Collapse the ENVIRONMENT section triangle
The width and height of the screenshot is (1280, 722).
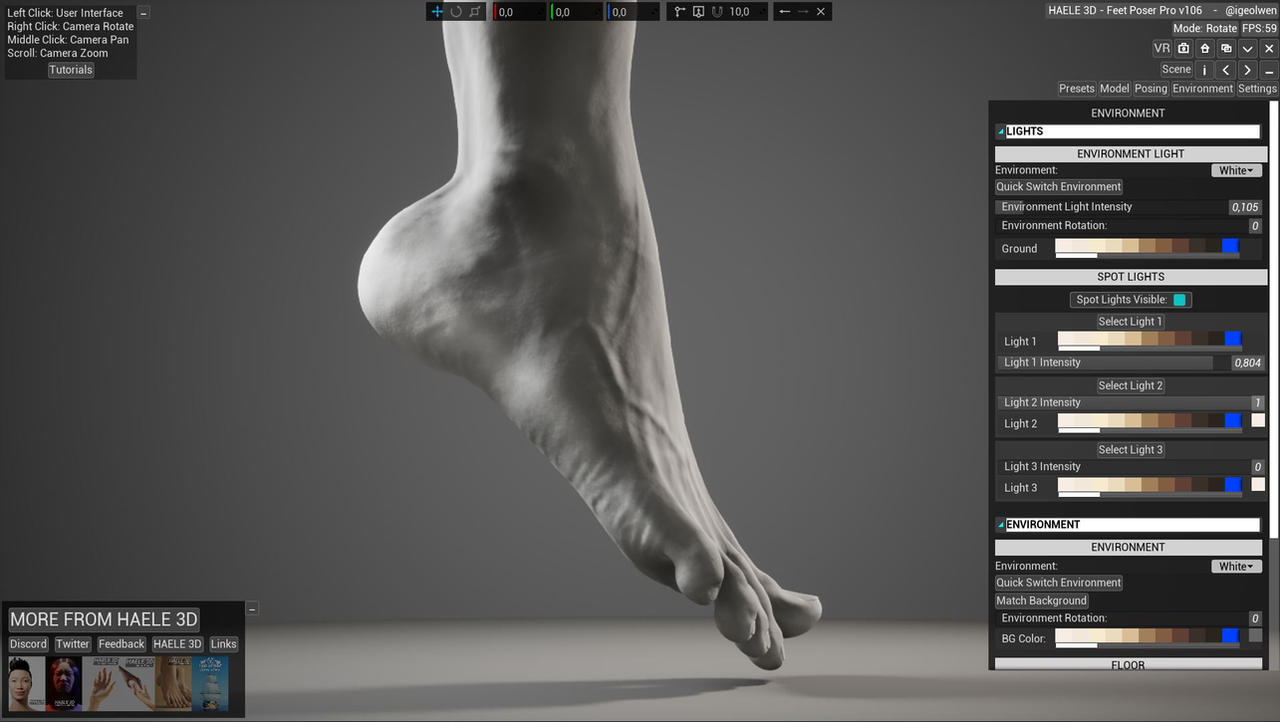1000,524
